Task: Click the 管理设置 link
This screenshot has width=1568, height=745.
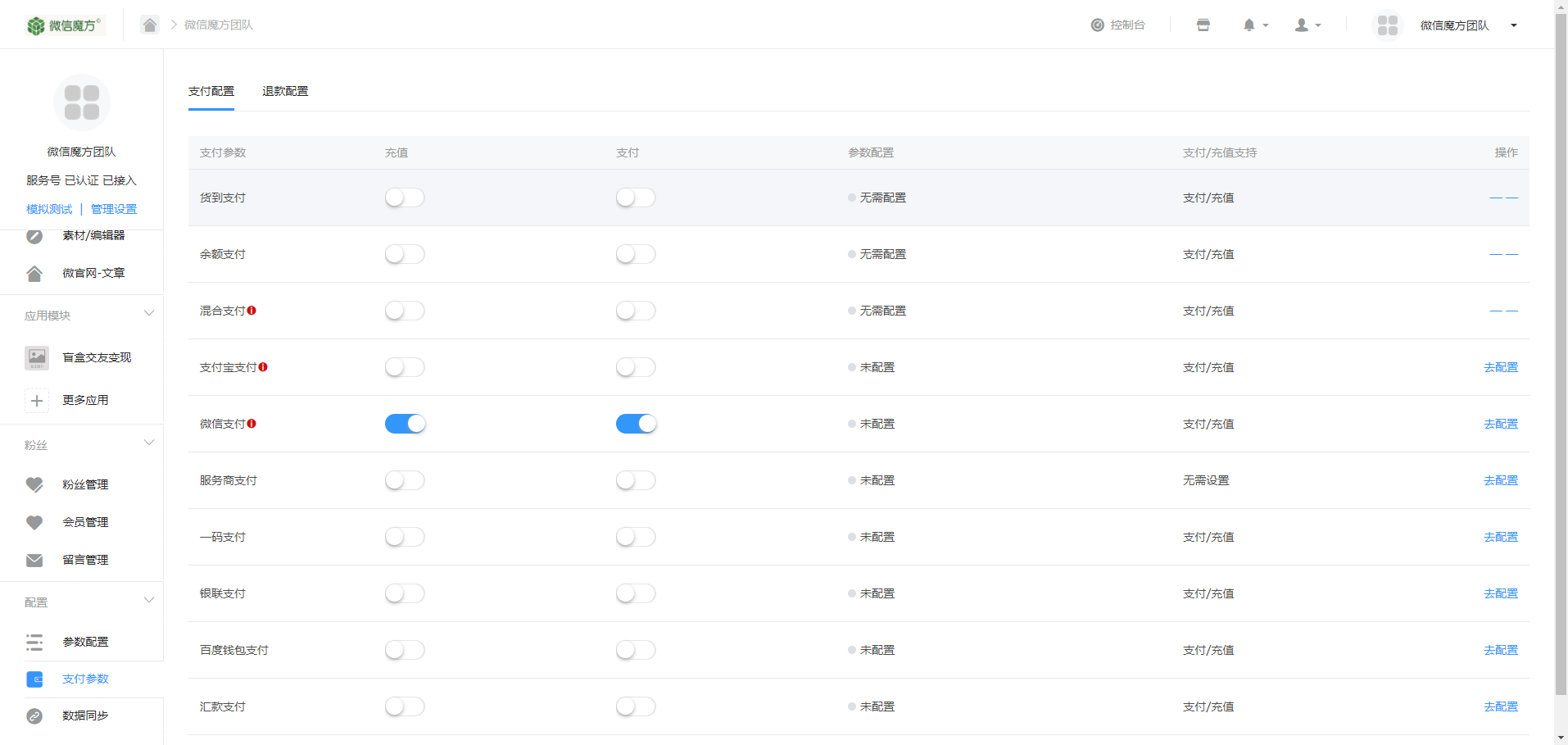Action: click(114, 209)
